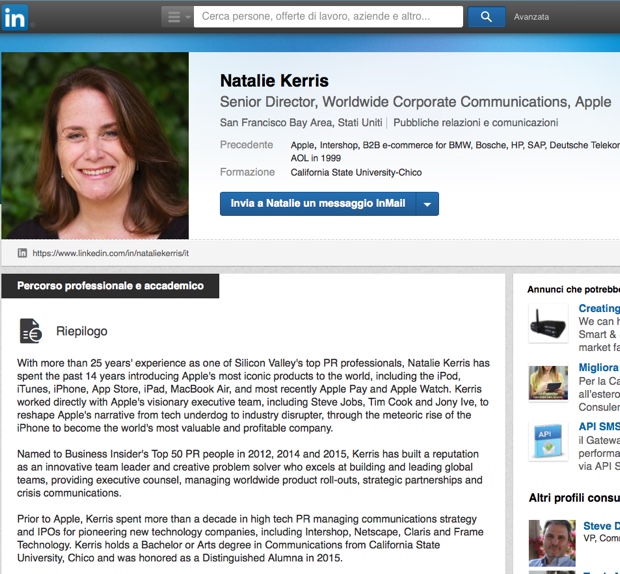Open the 'API SMS' ad link
The image size is (620, 574).
point(599,427)
